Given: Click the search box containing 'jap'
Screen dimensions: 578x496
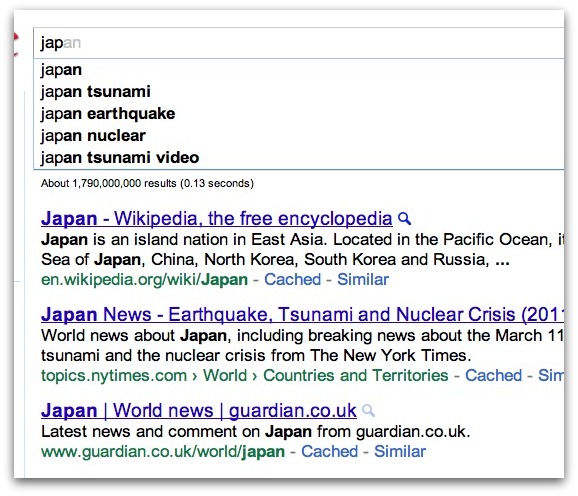Looking at the screenshot, I should (x=299, y=43).
